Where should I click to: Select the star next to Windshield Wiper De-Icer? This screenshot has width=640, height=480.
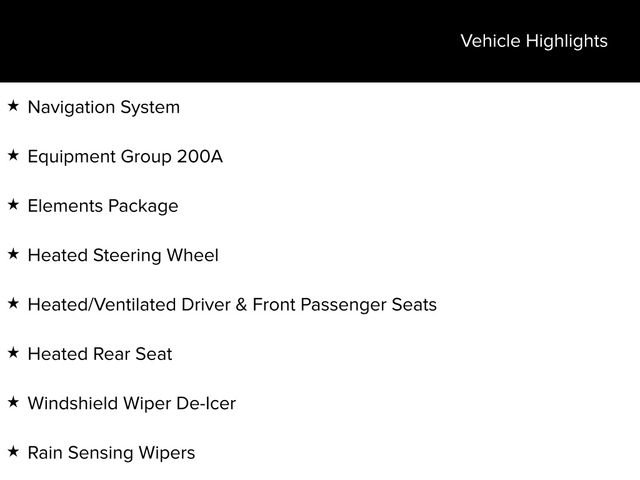click(x=13, y=402)
